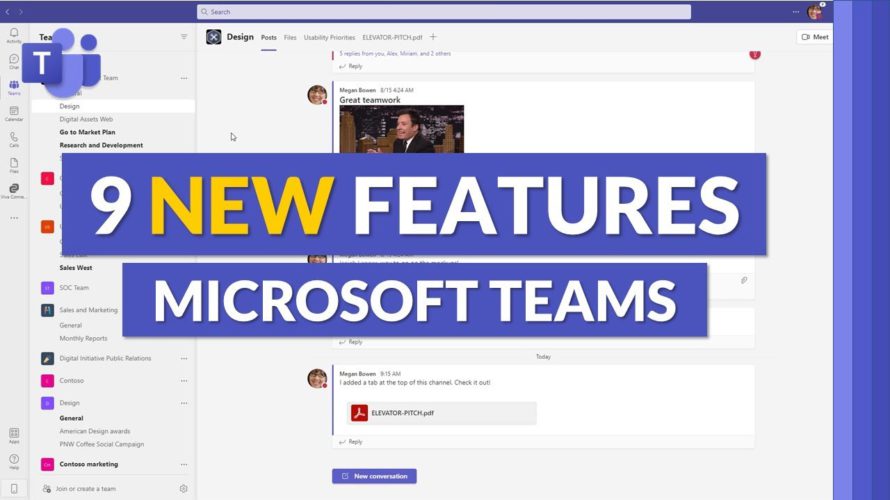The width and height of the screenshot is (890, 500).
Task: Click the mobile device icon at rail bottom
Action: 14,488
